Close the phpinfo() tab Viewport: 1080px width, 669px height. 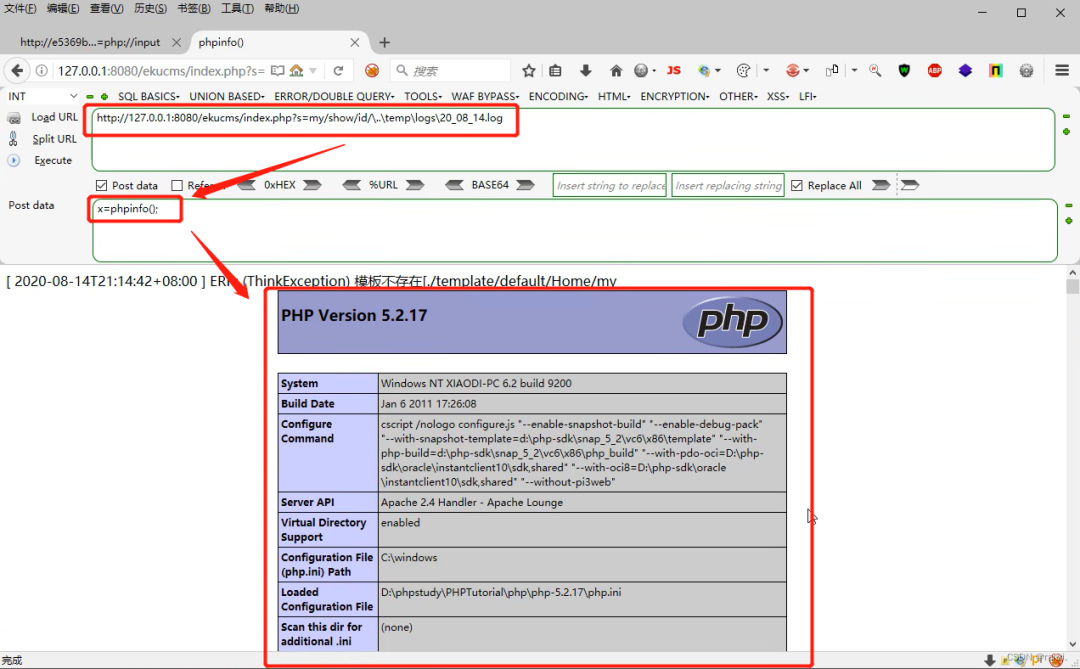coord(355,42)
